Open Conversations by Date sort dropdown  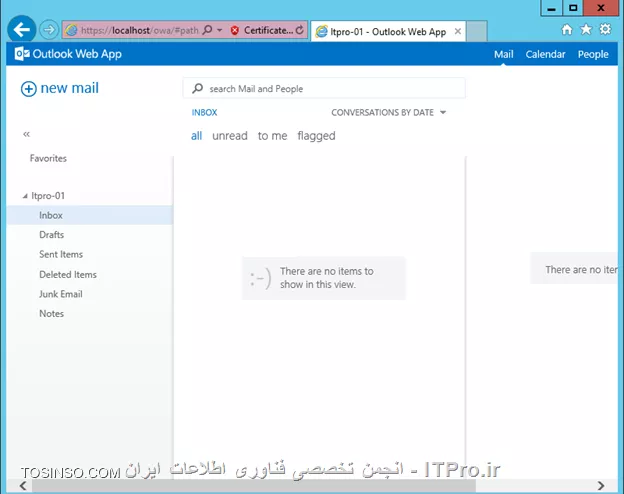tap(389, 113)
